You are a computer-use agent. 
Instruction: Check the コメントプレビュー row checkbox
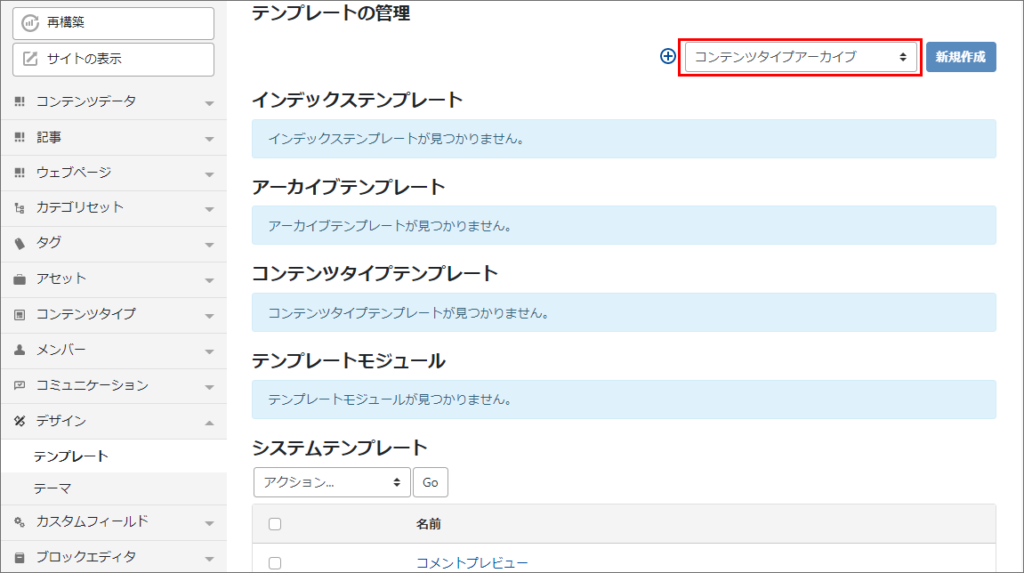coord(275,563)
